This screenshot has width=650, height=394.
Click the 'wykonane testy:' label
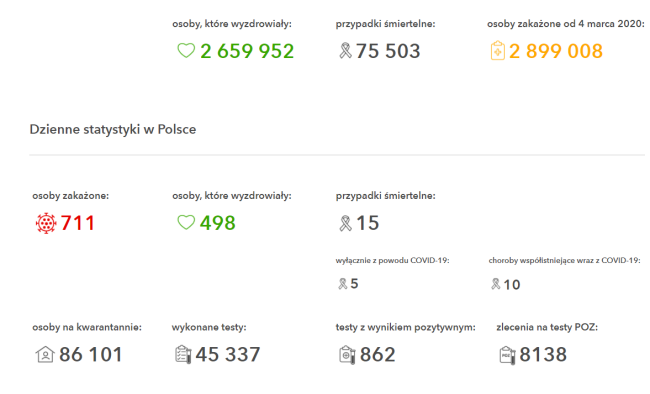pyautogui.click(x=209, y=327)
